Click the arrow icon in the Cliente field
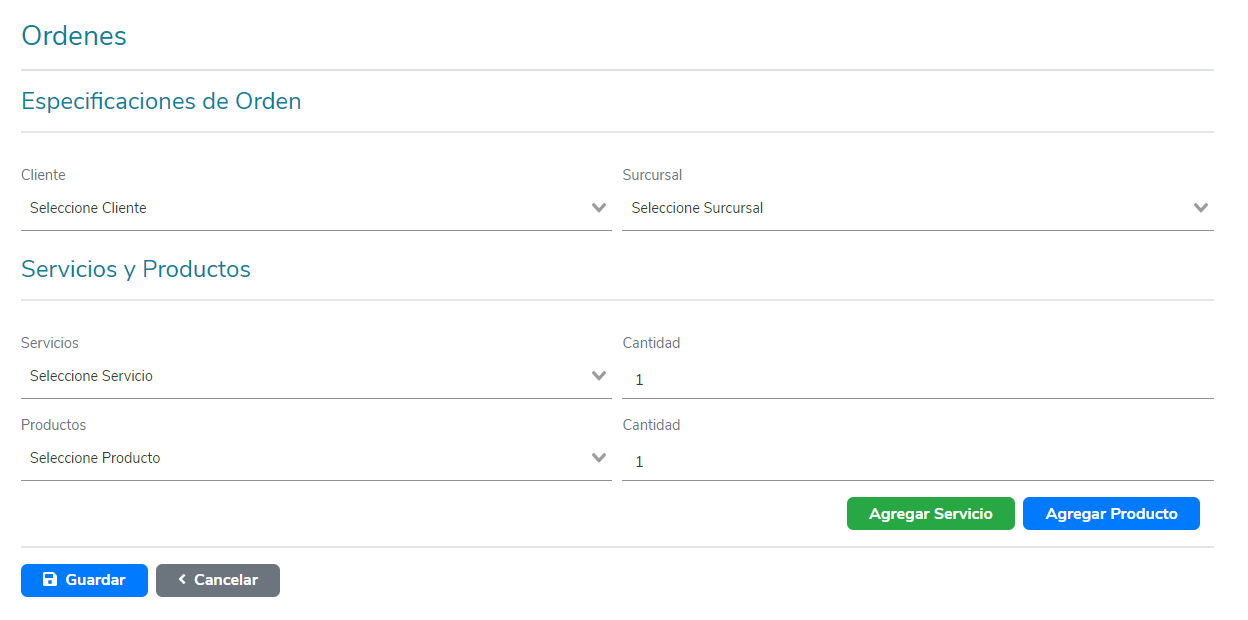Image resolution: width=1248 pixels, height=620 pixels. click(x=599, y=208)
